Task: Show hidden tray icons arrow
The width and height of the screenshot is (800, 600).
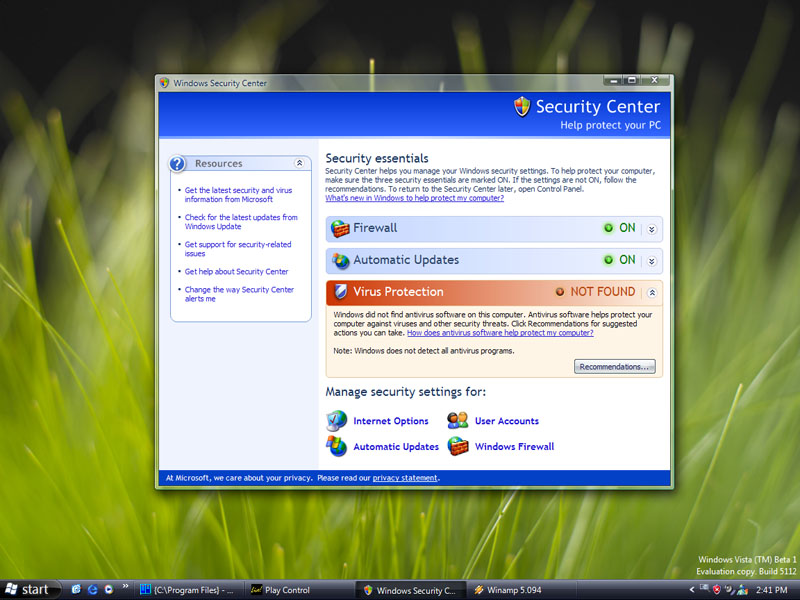Action: click(692, 590)
